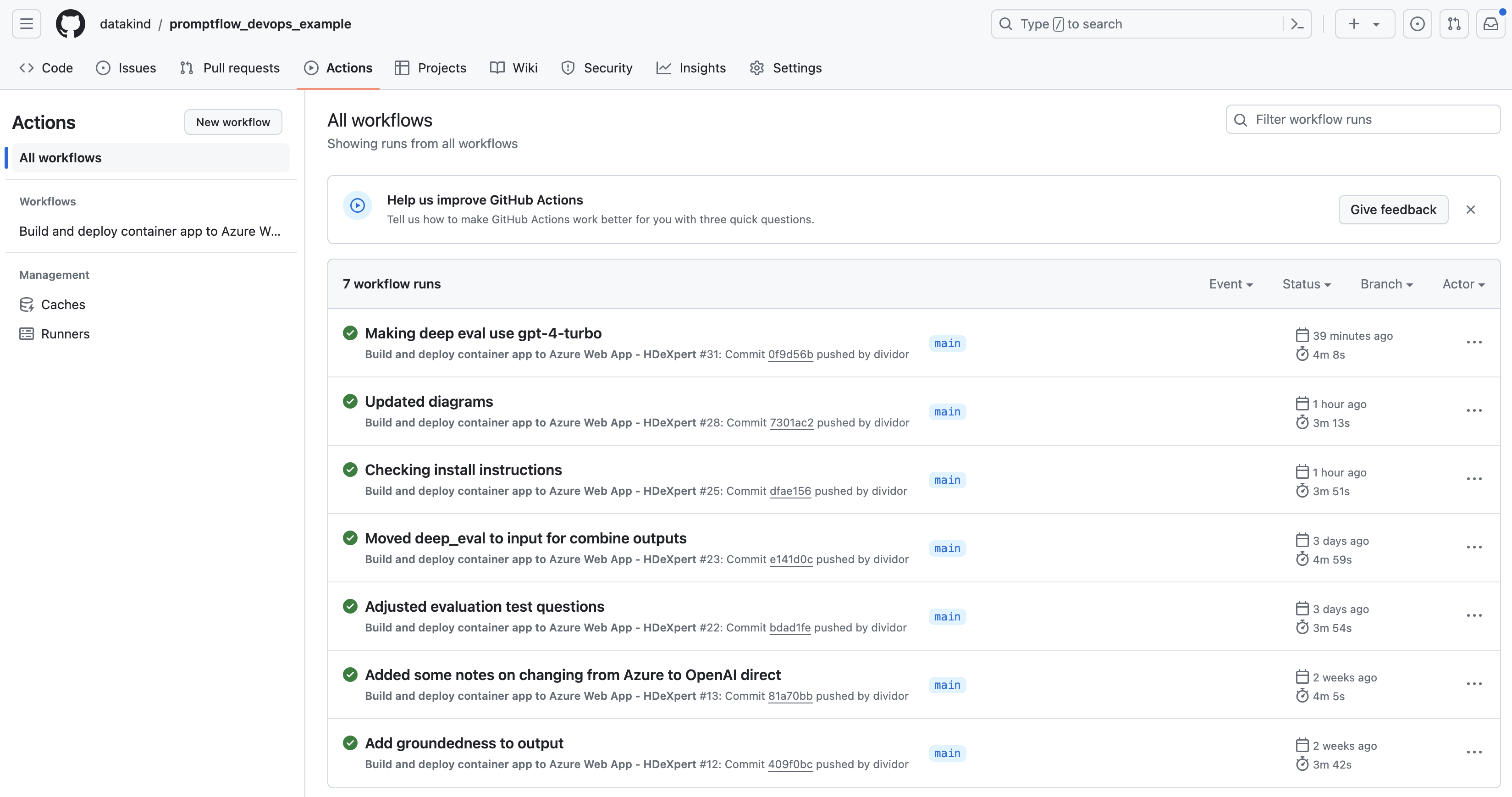
Task: Open pull requests icon in header
Action: 1454,24
